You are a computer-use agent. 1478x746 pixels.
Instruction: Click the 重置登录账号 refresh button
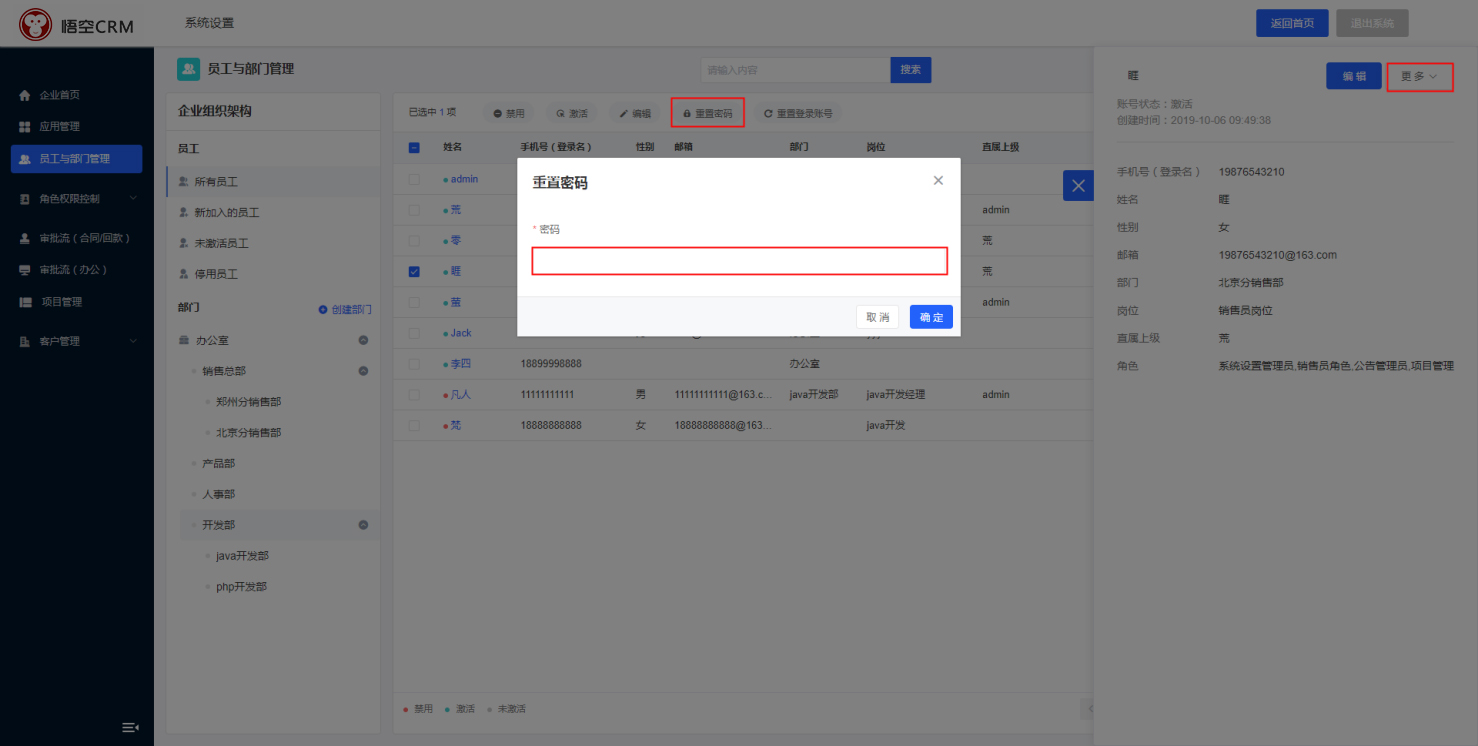(x=798, y=114)
